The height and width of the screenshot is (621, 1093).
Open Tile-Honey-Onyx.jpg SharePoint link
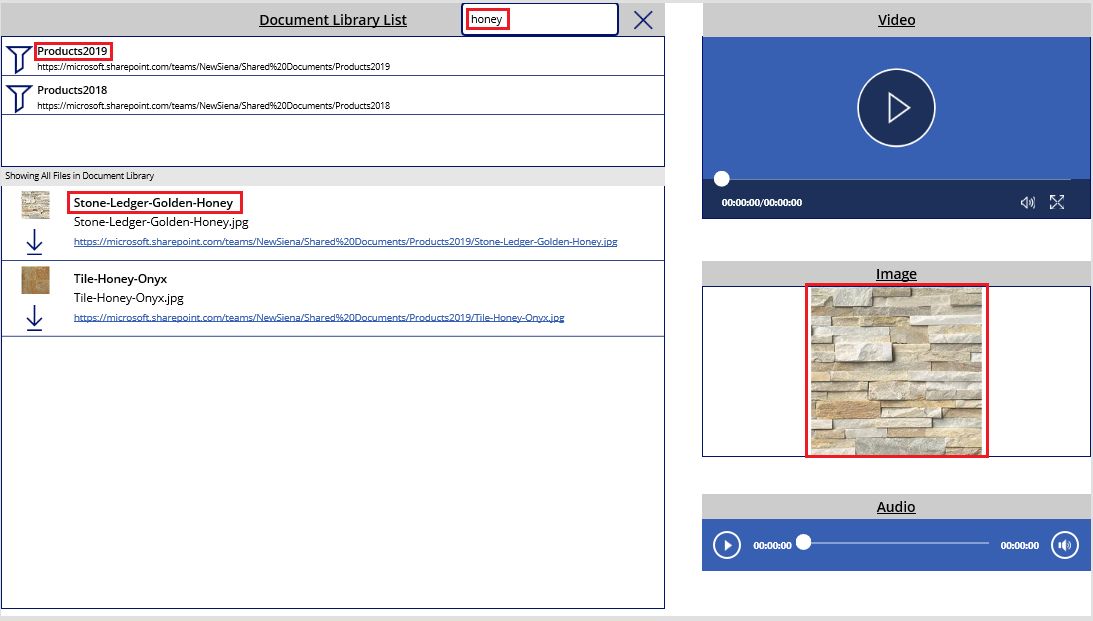point(319,317)
